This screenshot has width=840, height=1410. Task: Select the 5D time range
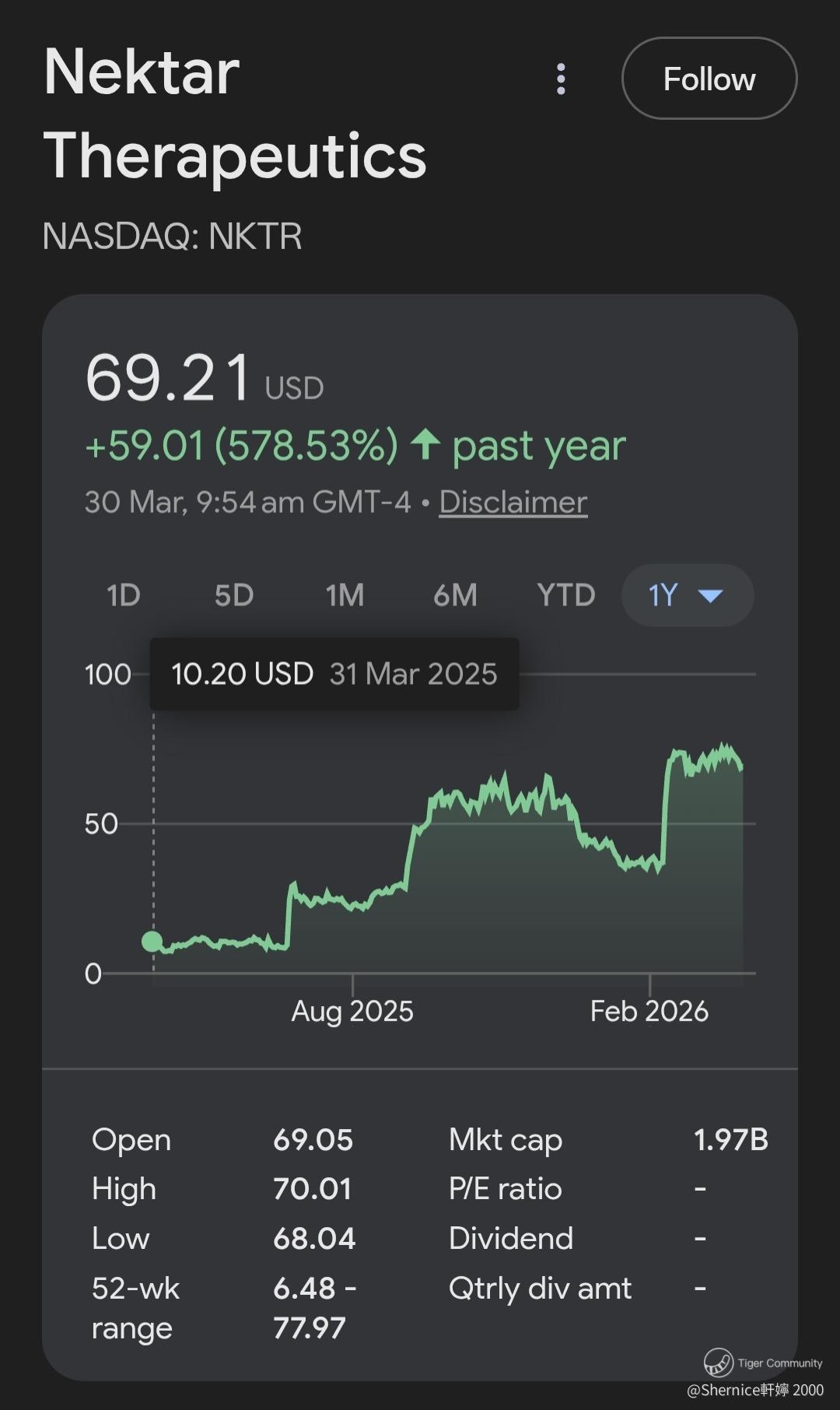tap(234, 595)
